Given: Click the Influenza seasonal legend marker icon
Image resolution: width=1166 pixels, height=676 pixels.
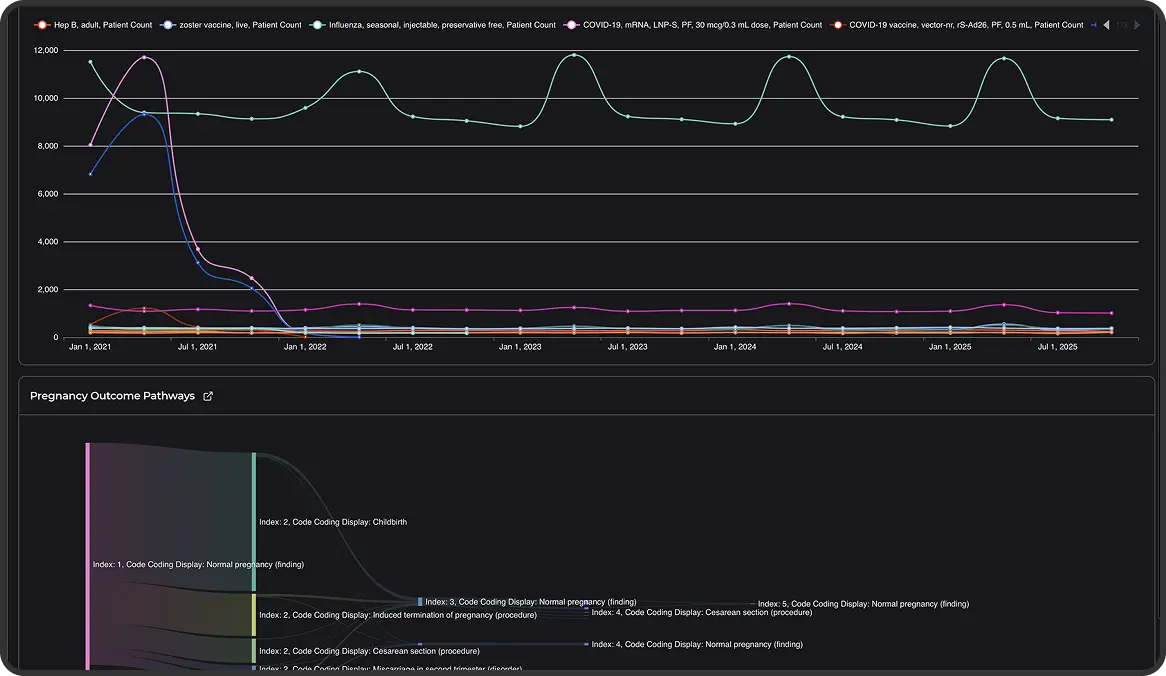Looking at the screenshot, I should pos(317,25).
